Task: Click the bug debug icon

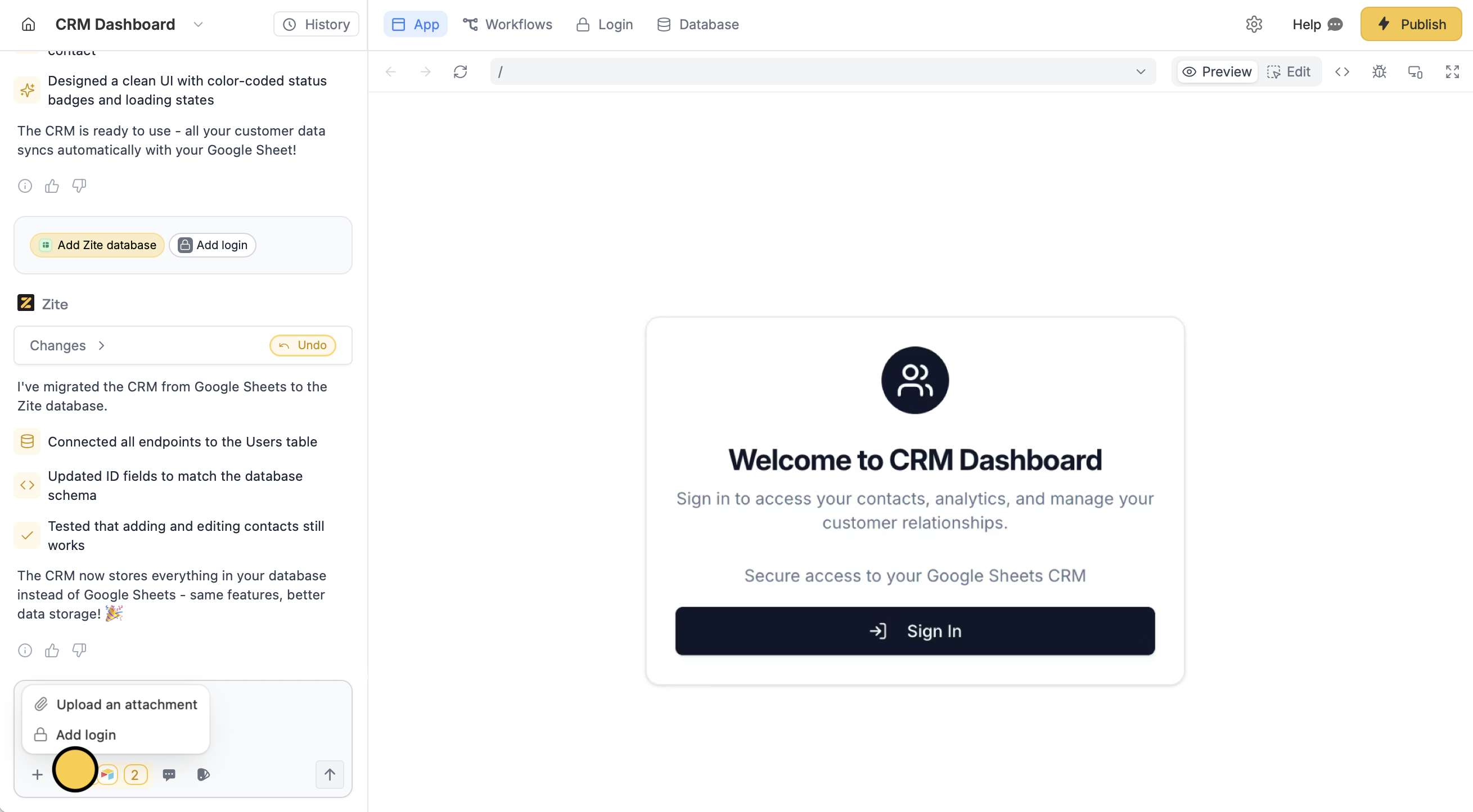Action: click(x=1379, y=72)
